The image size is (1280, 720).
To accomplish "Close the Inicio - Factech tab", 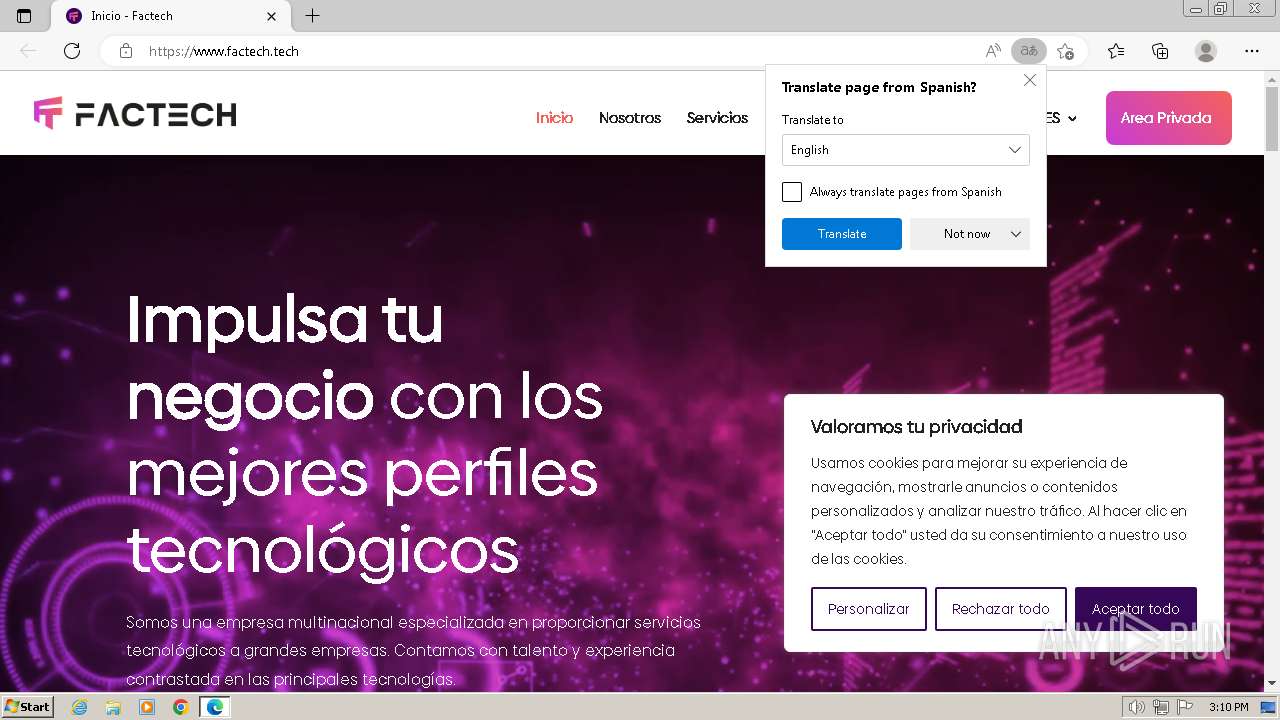I will pos(272,16).
